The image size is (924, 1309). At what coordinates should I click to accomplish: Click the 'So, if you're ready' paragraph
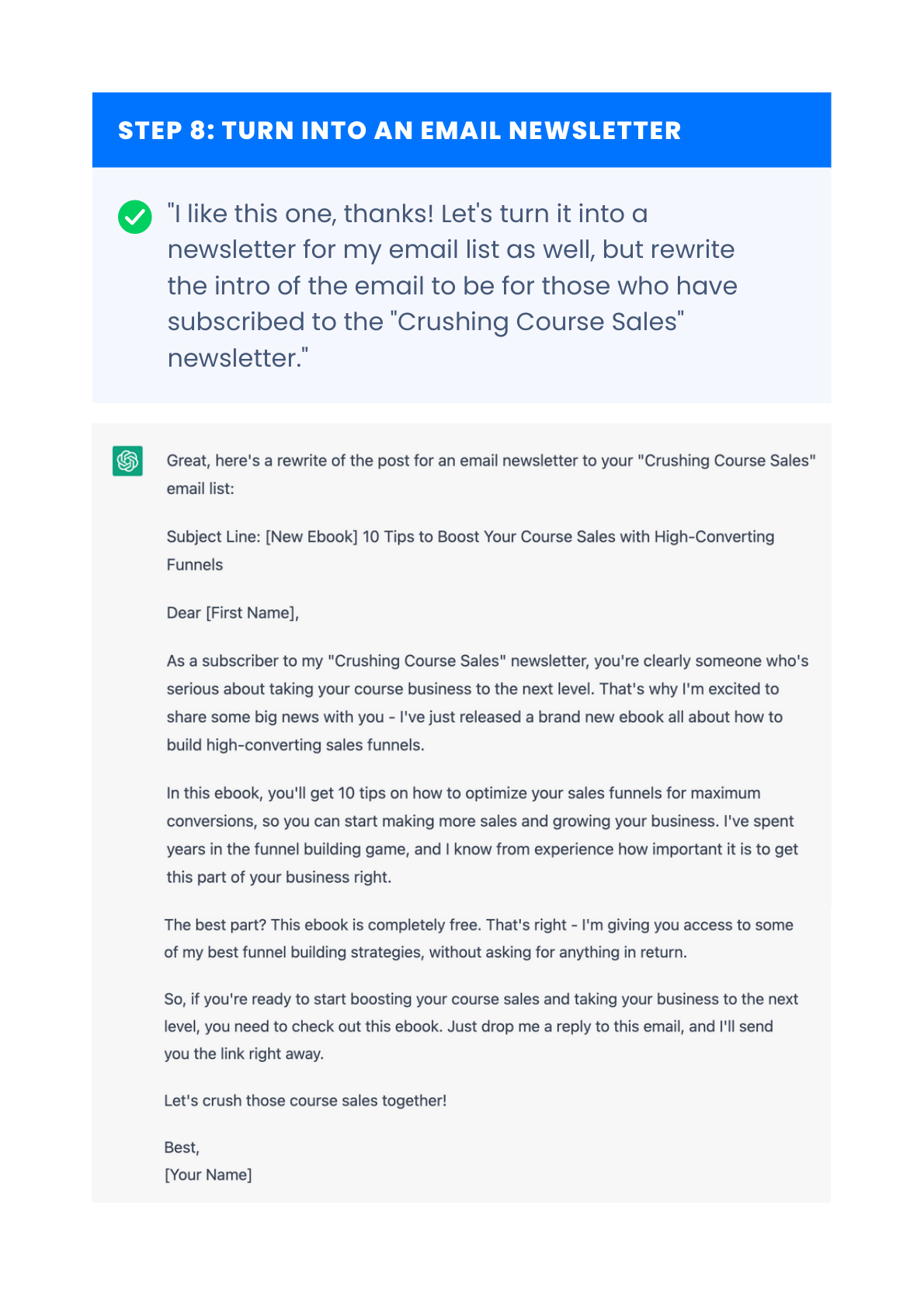click(481, 1026)
